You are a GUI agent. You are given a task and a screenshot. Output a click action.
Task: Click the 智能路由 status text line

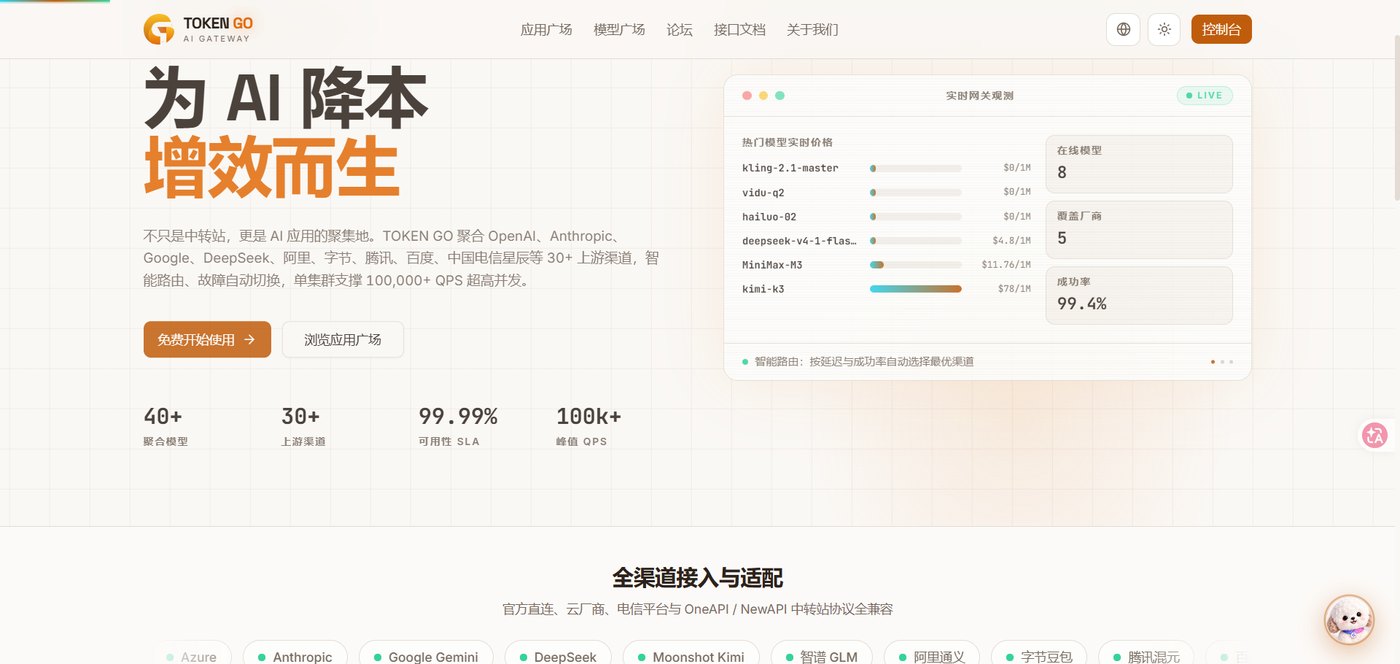point(864,361)
